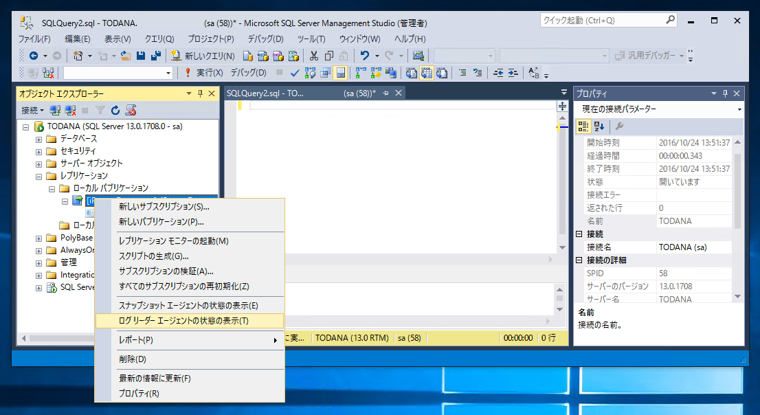This screenshot has height=415, width=760.
Task: Toggle the pin on the SQLQuery2.sql tab
Action: click(x=386, y=93)
